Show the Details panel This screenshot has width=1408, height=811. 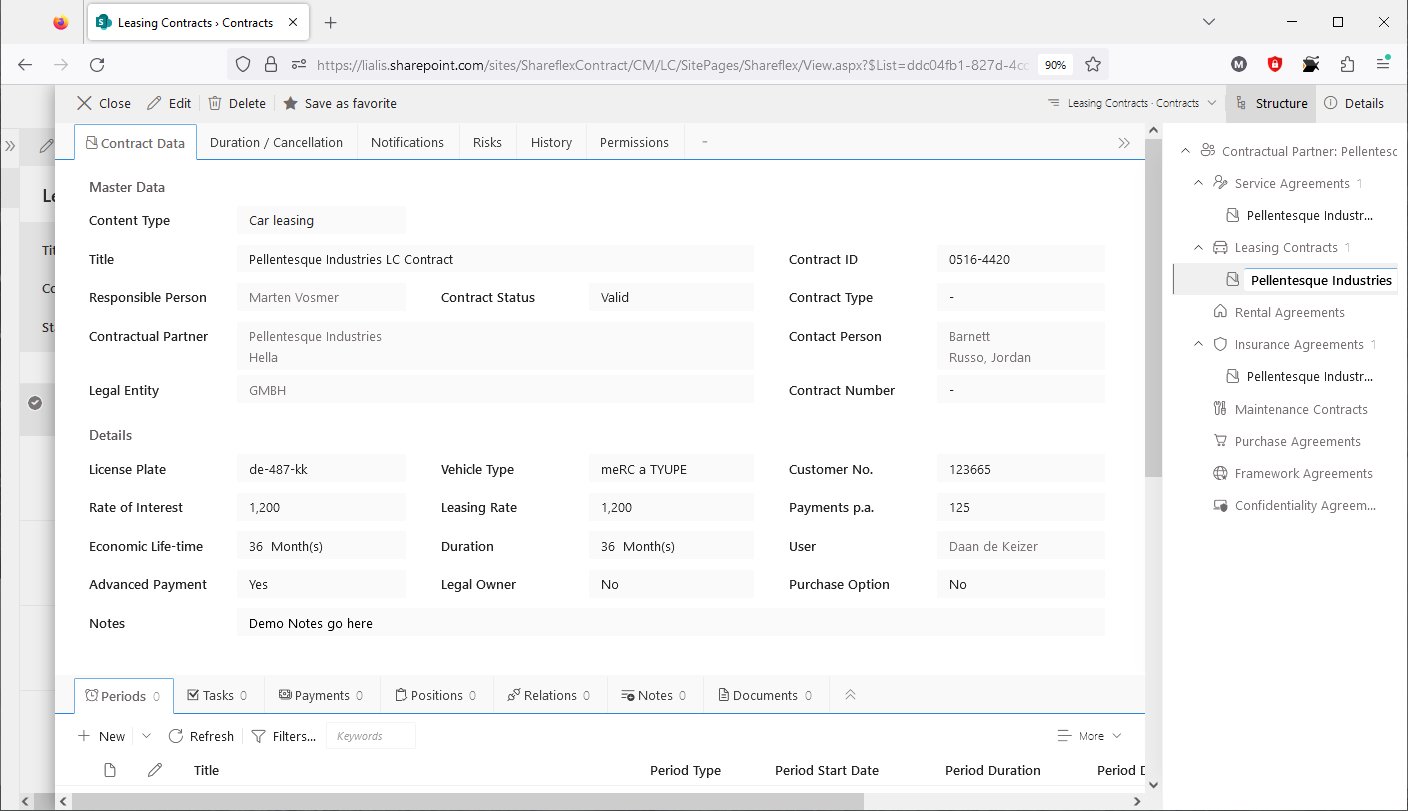tap(1354, 103)
